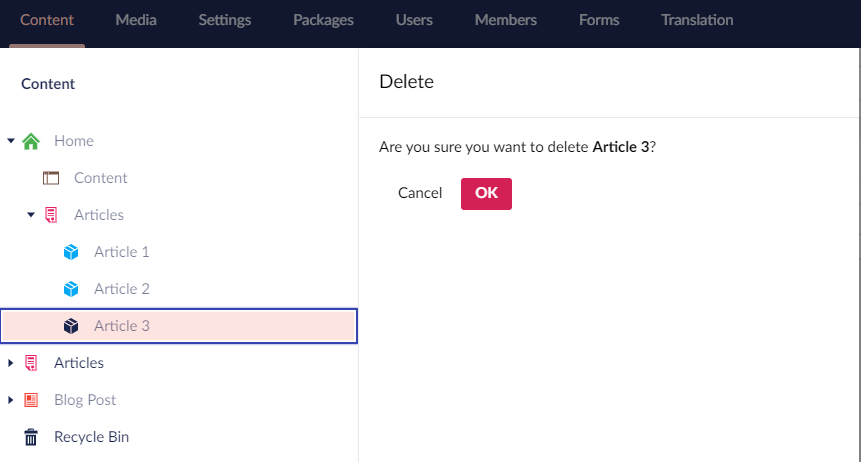Navigate to the Users section
The width and height of the screenshot is (861, 462).
(414, 20)
